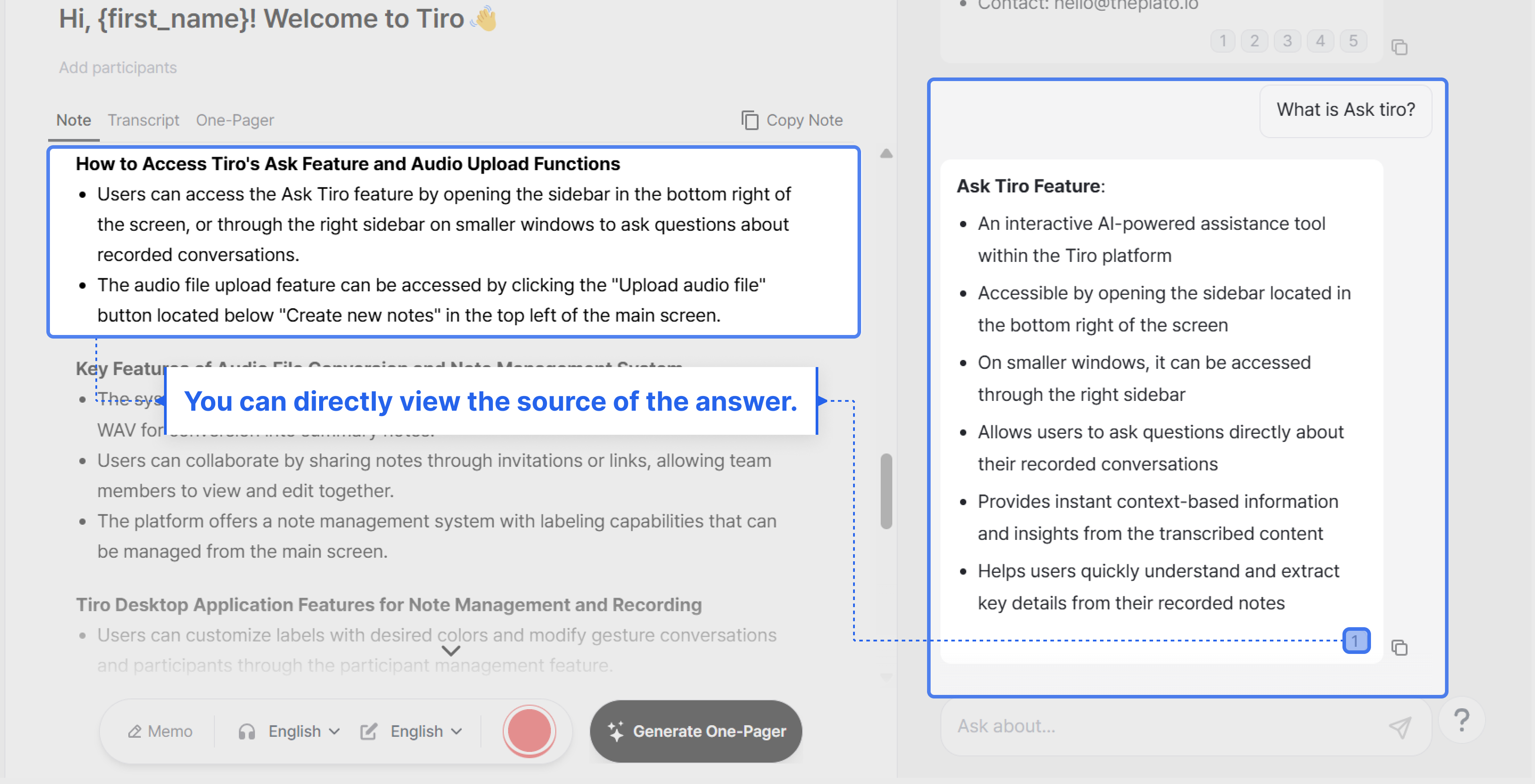Click the send paper-plane icon

[x=1399, y=727]
